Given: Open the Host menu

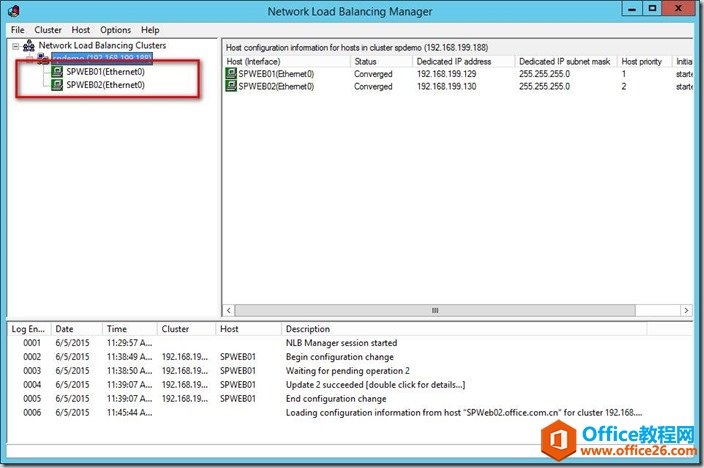Looking at the screenshot, I should tap(80, 30).
